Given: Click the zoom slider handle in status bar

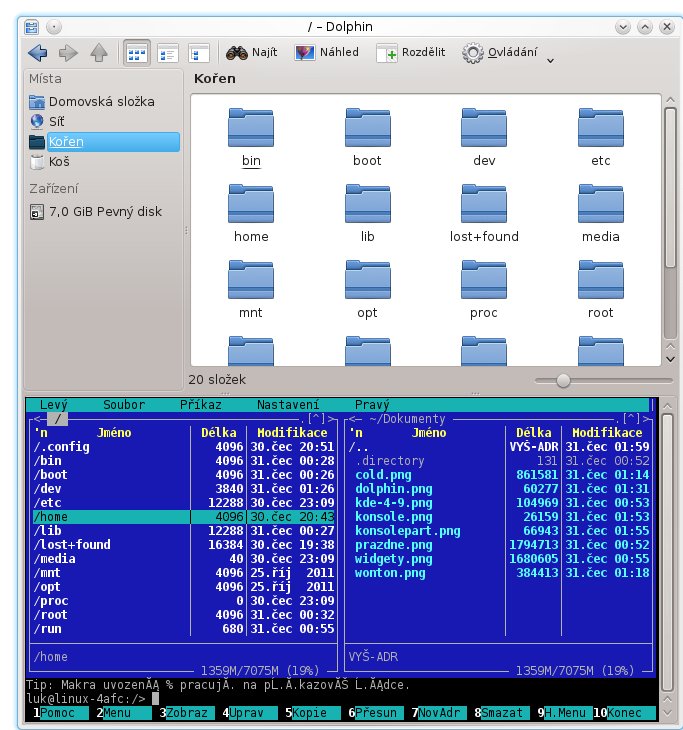Looking at the screenshot, I should pyautogui.click(x=563, y=380).
